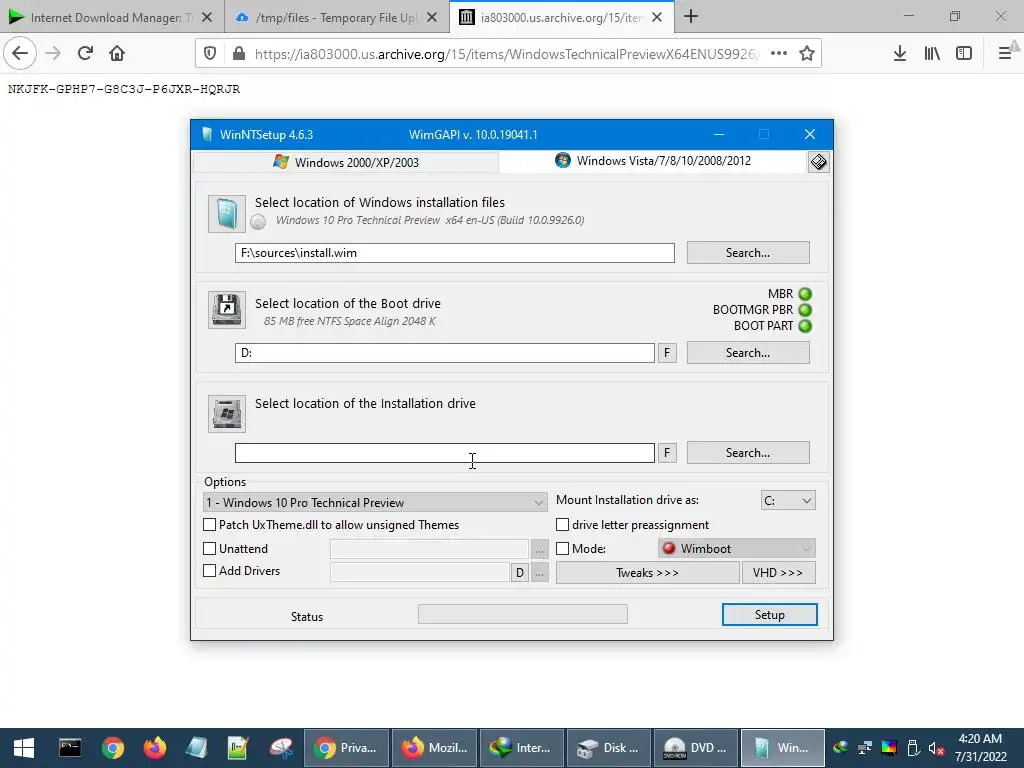Click the BOOT PART green indicator
1024x768 pixels.
[805, 326]
